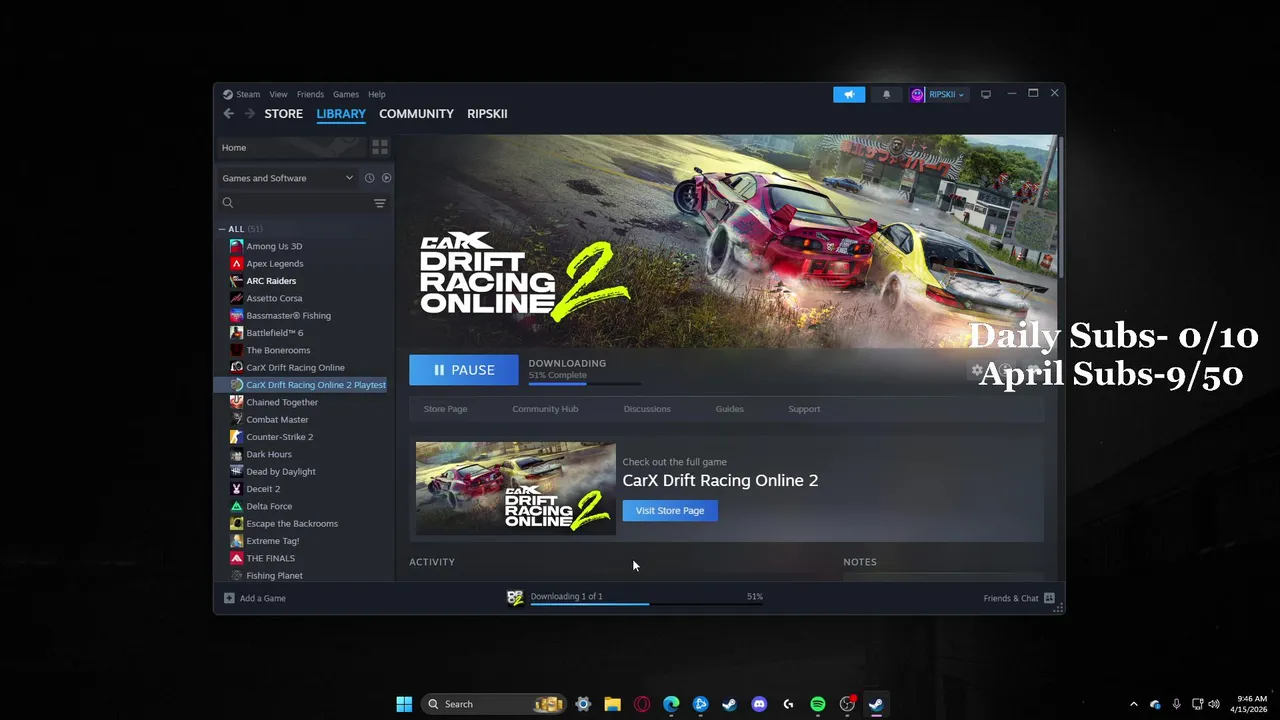
Task: Go to the COMMUNITY tab
Action: [416, 114]
